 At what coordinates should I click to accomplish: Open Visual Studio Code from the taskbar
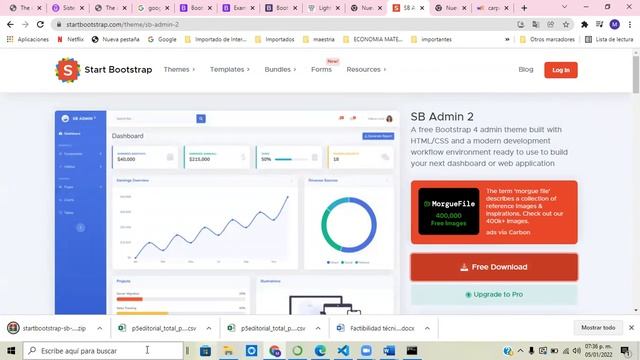tap(343, 351)
